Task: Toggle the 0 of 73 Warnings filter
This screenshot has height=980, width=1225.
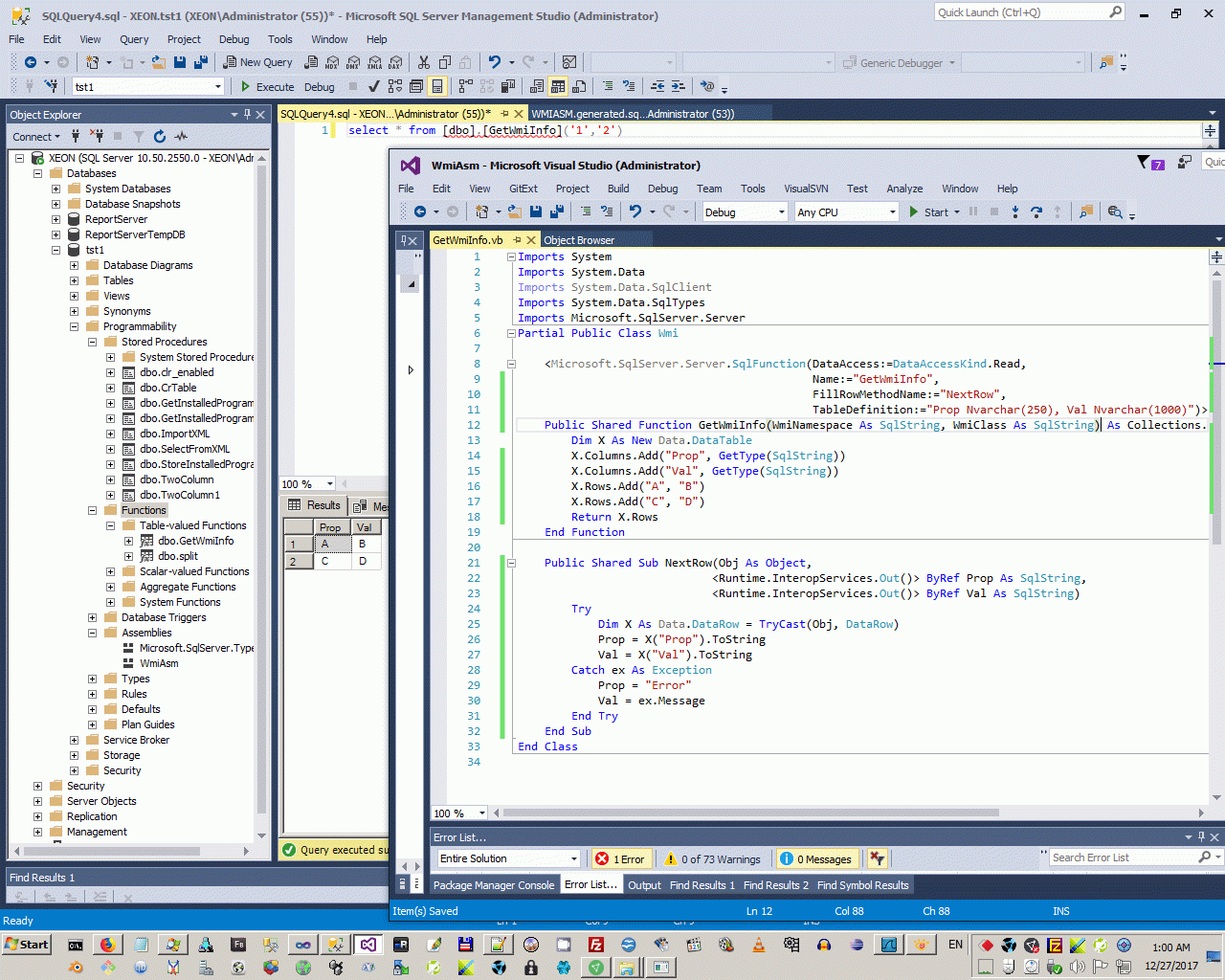Action: 713,858
